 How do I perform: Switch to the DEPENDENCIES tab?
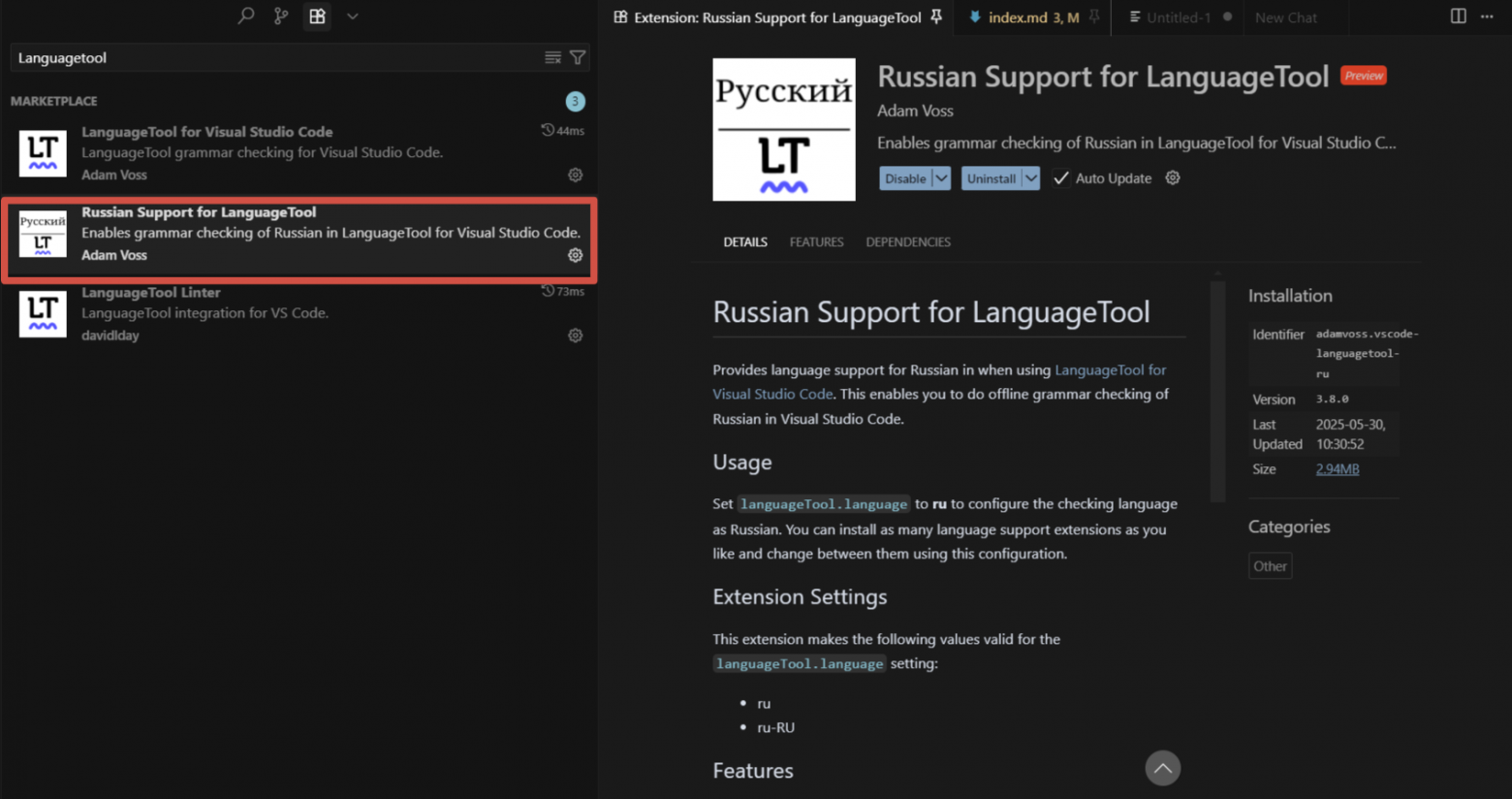pos(907,241)
